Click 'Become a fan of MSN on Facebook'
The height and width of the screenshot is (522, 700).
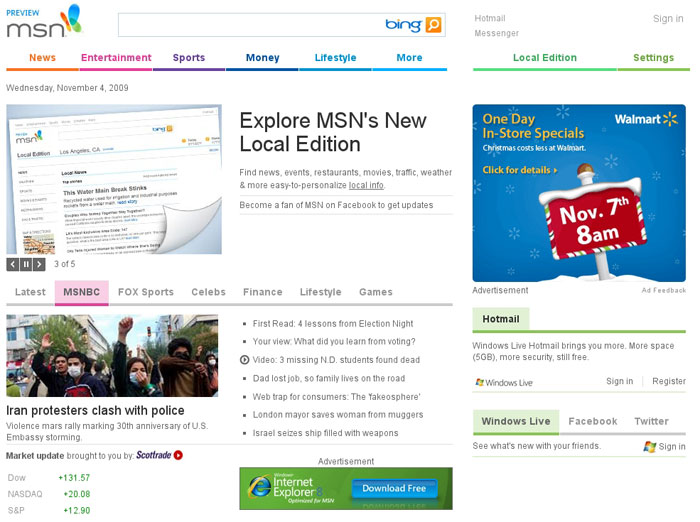pos(336,205)
